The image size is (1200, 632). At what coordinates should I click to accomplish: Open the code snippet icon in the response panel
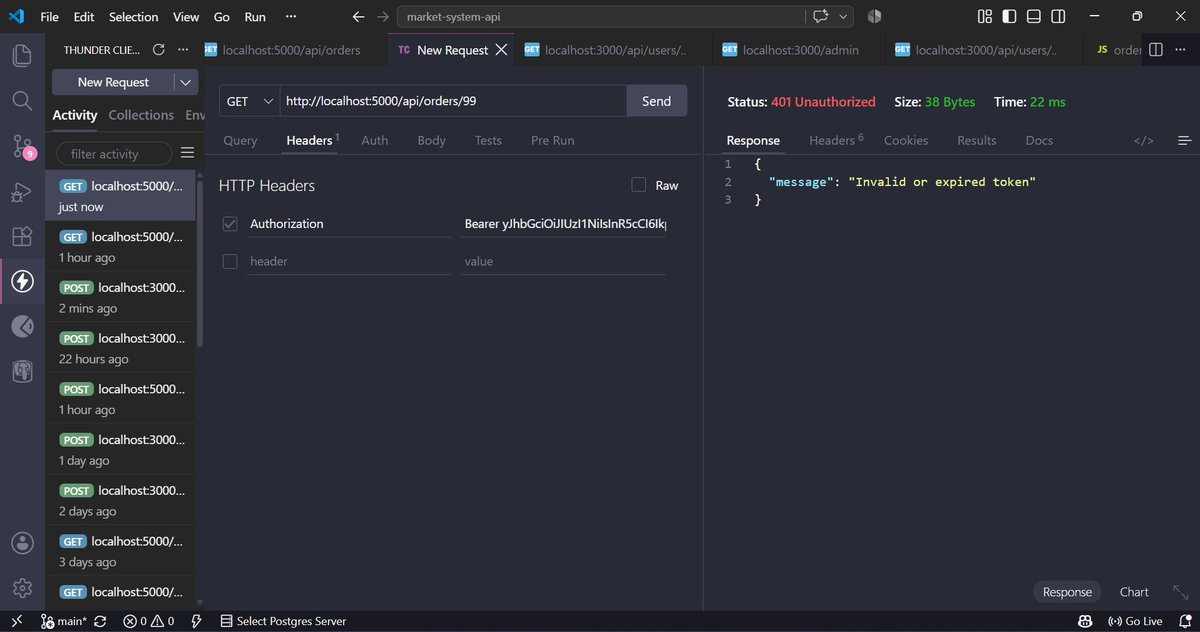1144,141
